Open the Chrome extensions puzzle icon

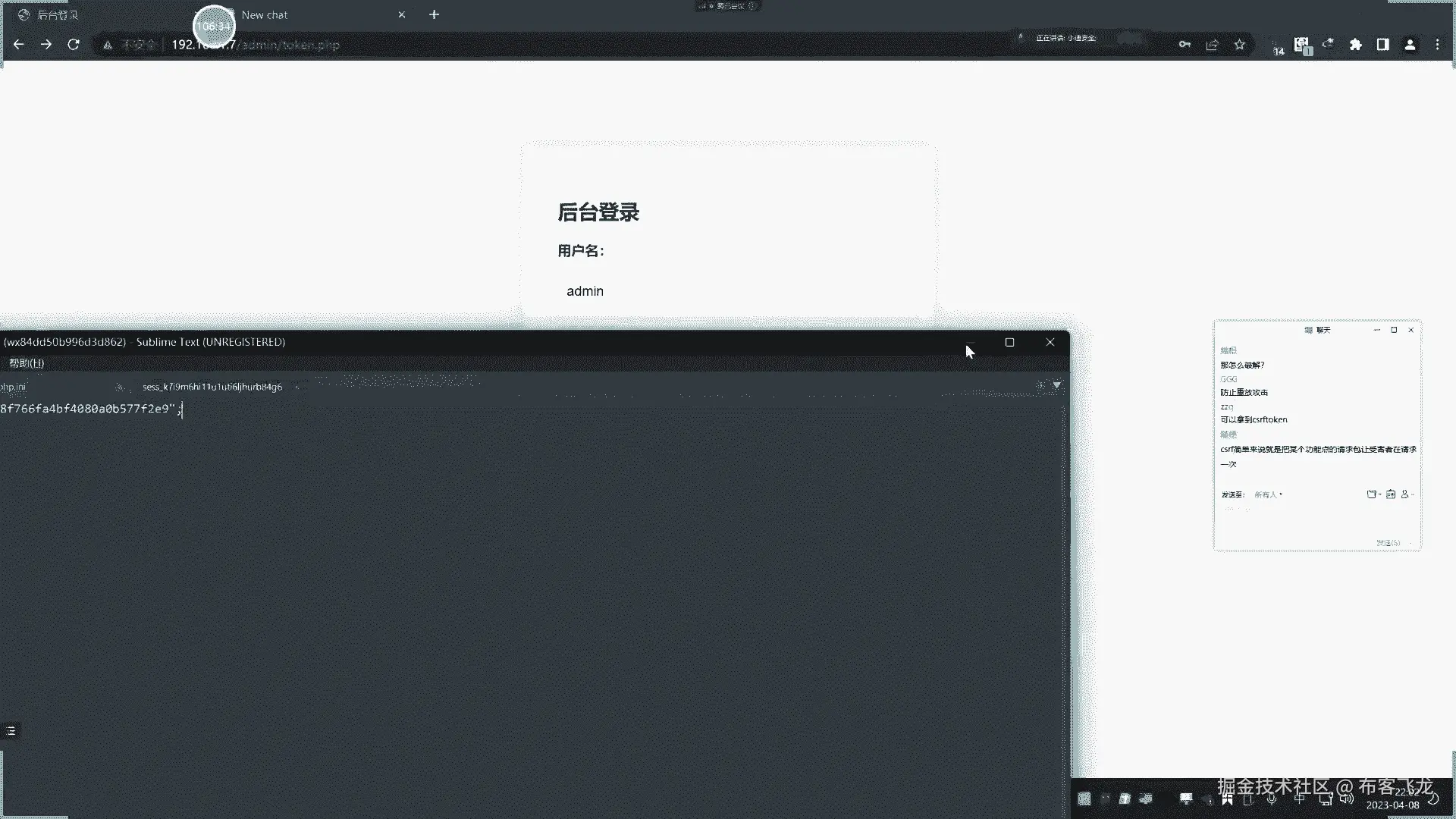1356,45
